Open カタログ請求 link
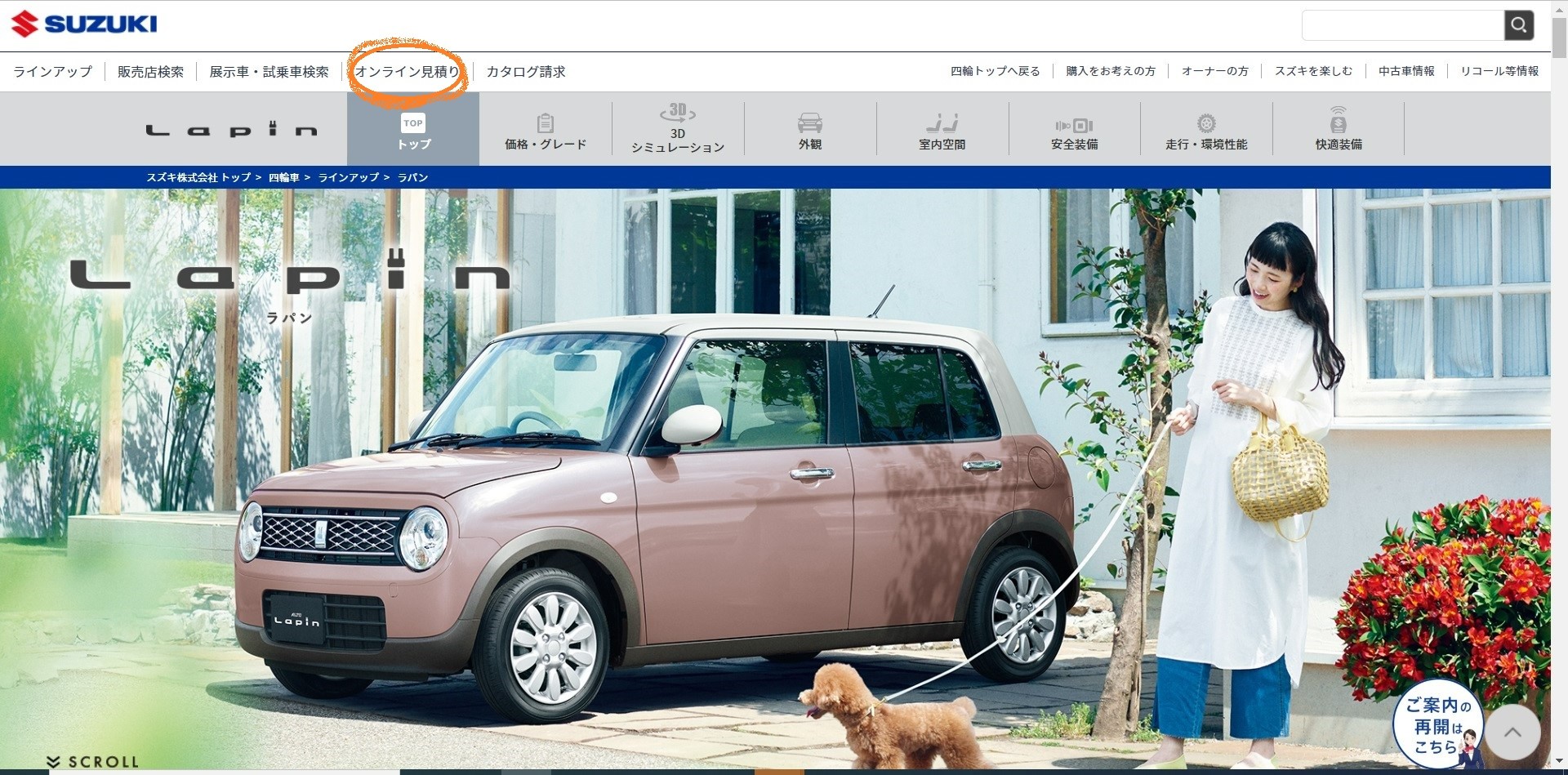The height and width of the screenshot is (775, 1568). (526, 72)
